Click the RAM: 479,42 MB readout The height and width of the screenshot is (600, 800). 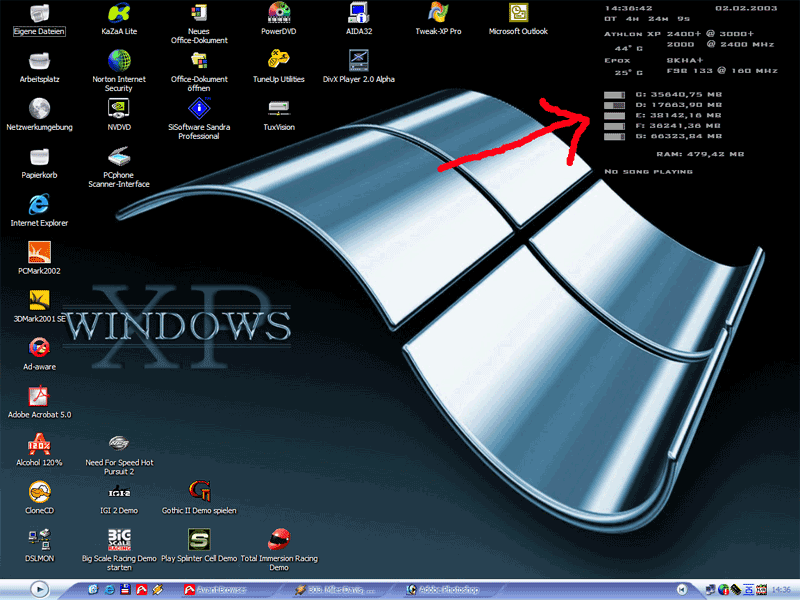(699, 154)
